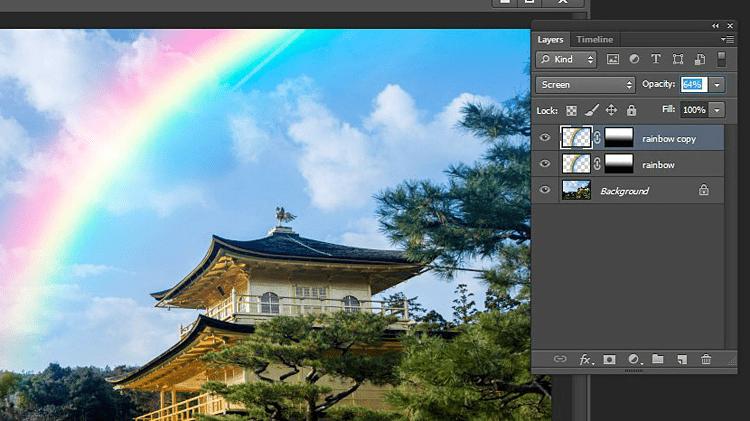Lock position move icon
Viewport: 750px width, 421px height.
(611, 111)
